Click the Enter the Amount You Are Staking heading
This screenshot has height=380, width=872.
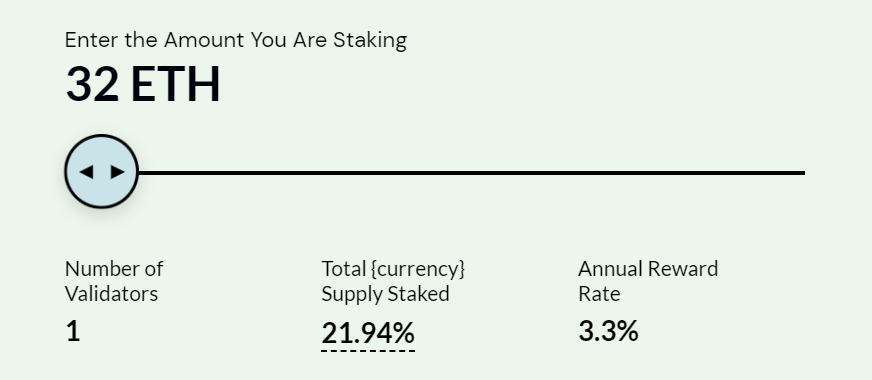236,41
